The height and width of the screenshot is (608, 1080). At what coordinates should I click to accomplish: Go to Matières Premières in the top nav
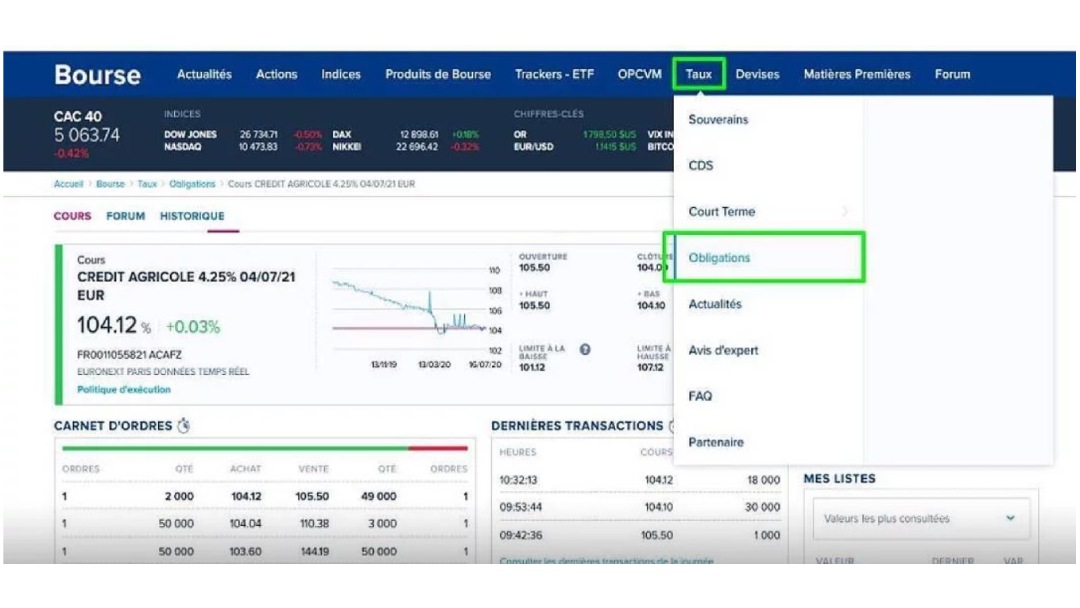[x=857, y=75]
